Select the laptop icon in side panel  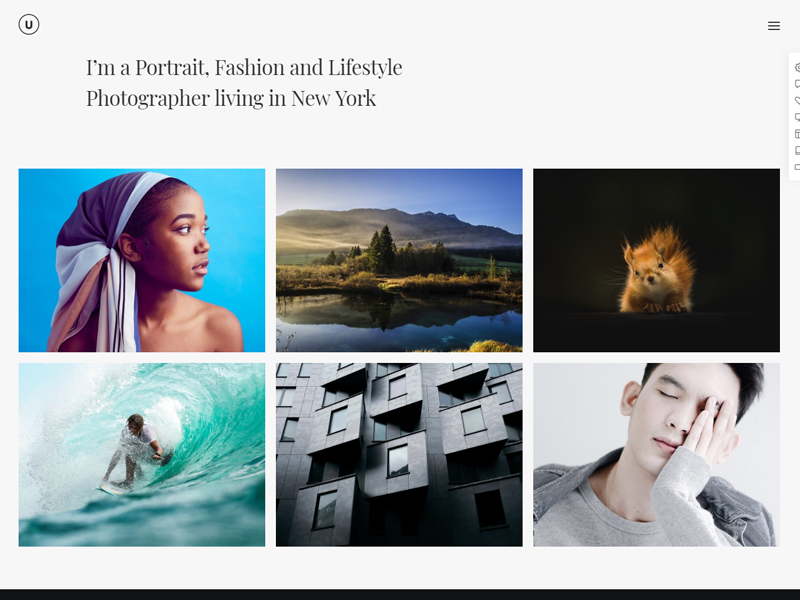pyautogui.click(x=797, y=151)
